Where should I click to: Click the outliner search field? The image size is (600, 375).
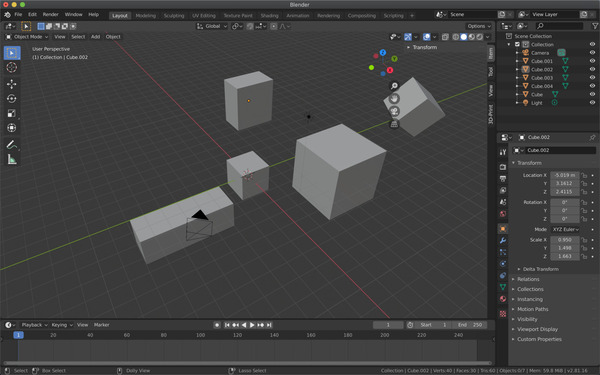click(x=559, y=26)
